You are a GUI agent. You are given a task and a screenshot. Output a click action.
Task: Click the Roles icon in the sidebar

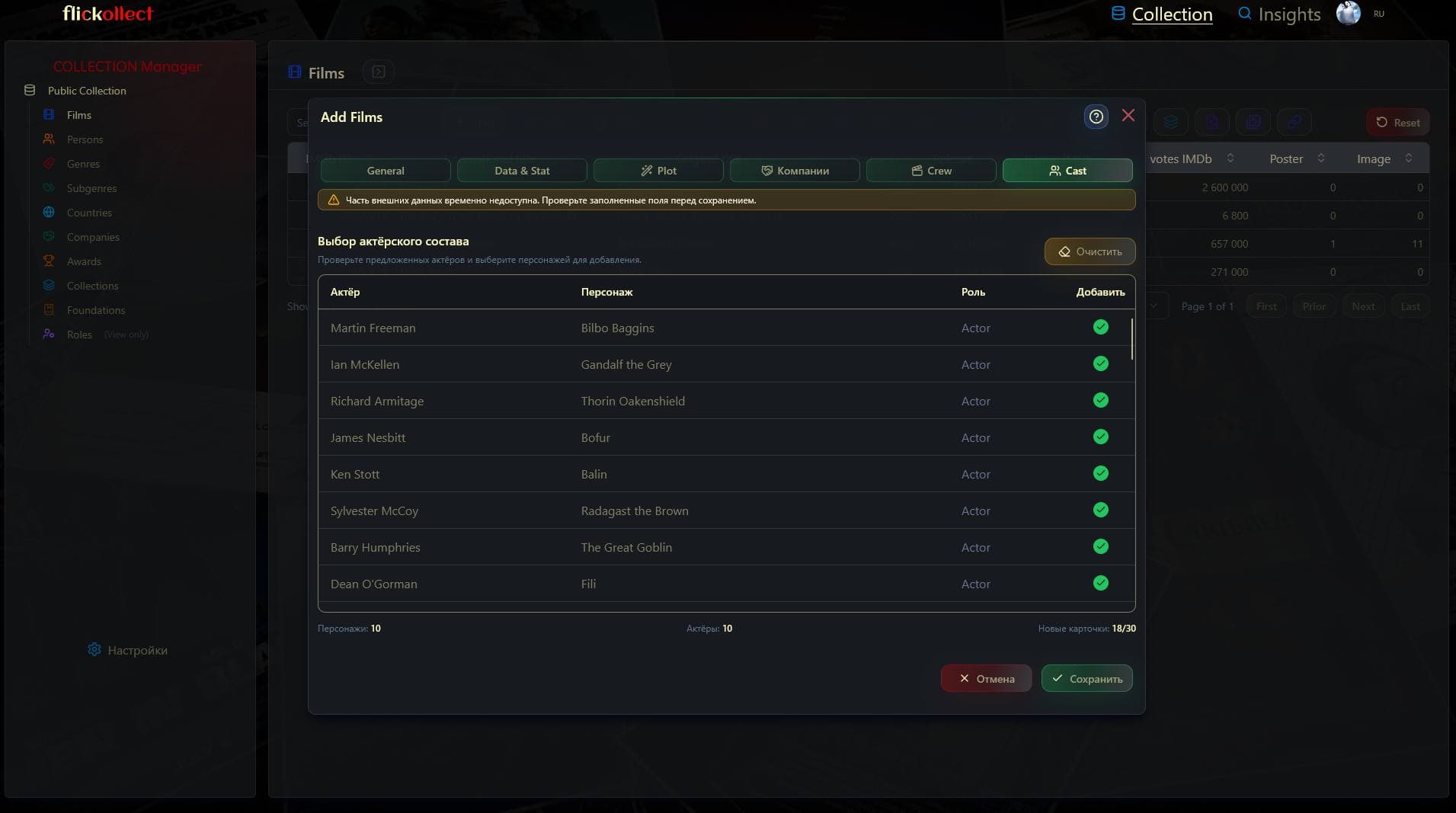pos(49,334)
